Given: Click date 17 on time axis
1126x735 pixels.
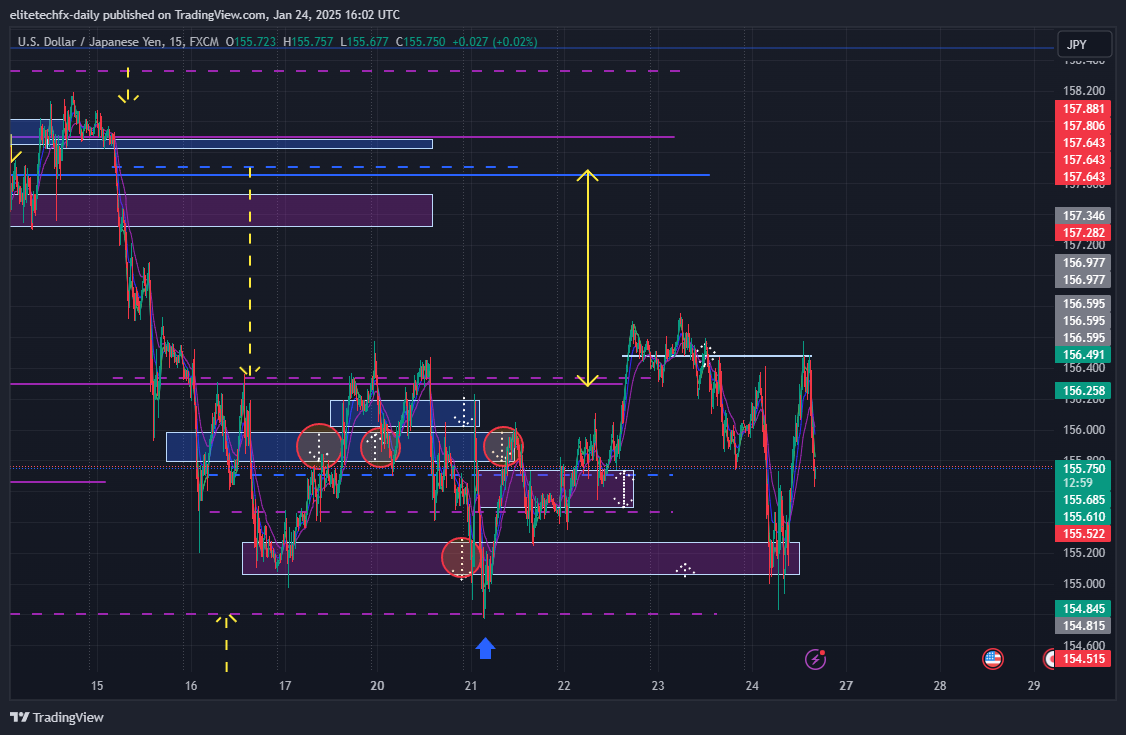Looking at the screenshot, I should pyautogui.click(x=285, y=685).
